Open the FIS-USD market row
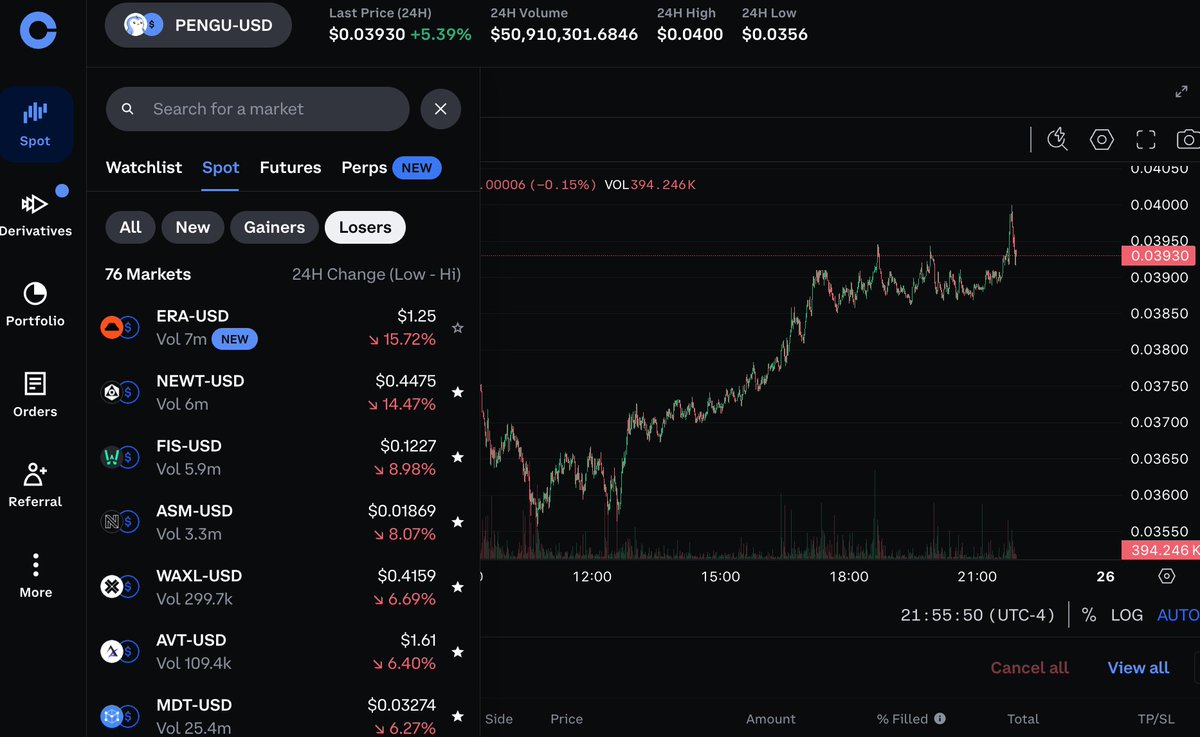 click(283, 457)
